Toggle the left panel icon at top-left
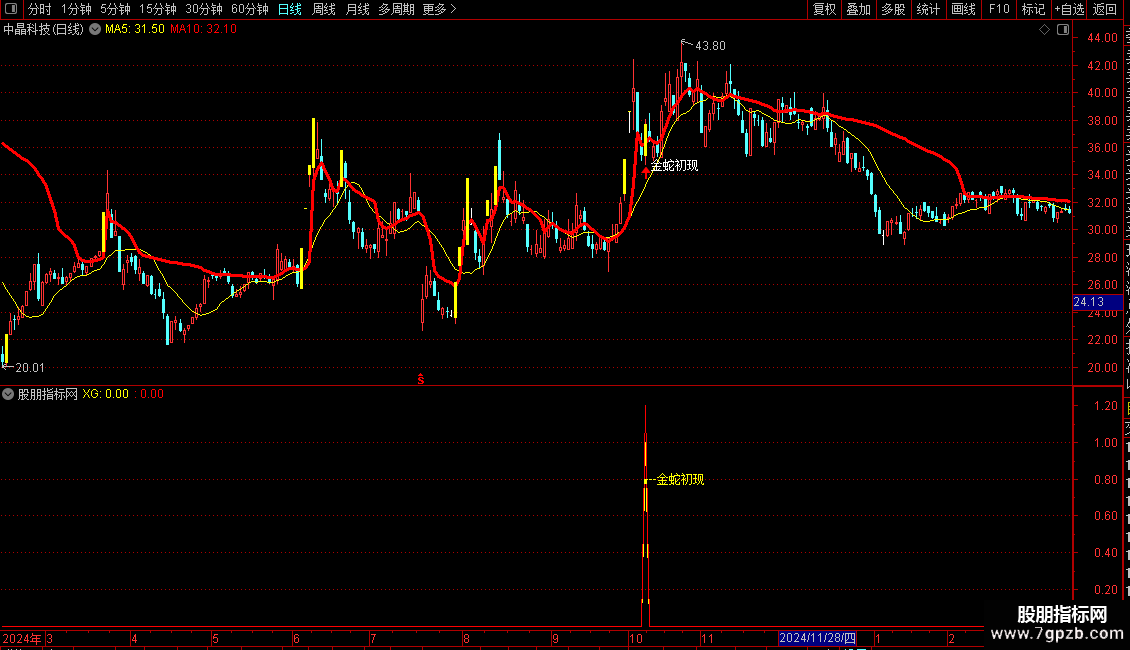Viewport: 1130px width, 650px height. click(11, 9)
